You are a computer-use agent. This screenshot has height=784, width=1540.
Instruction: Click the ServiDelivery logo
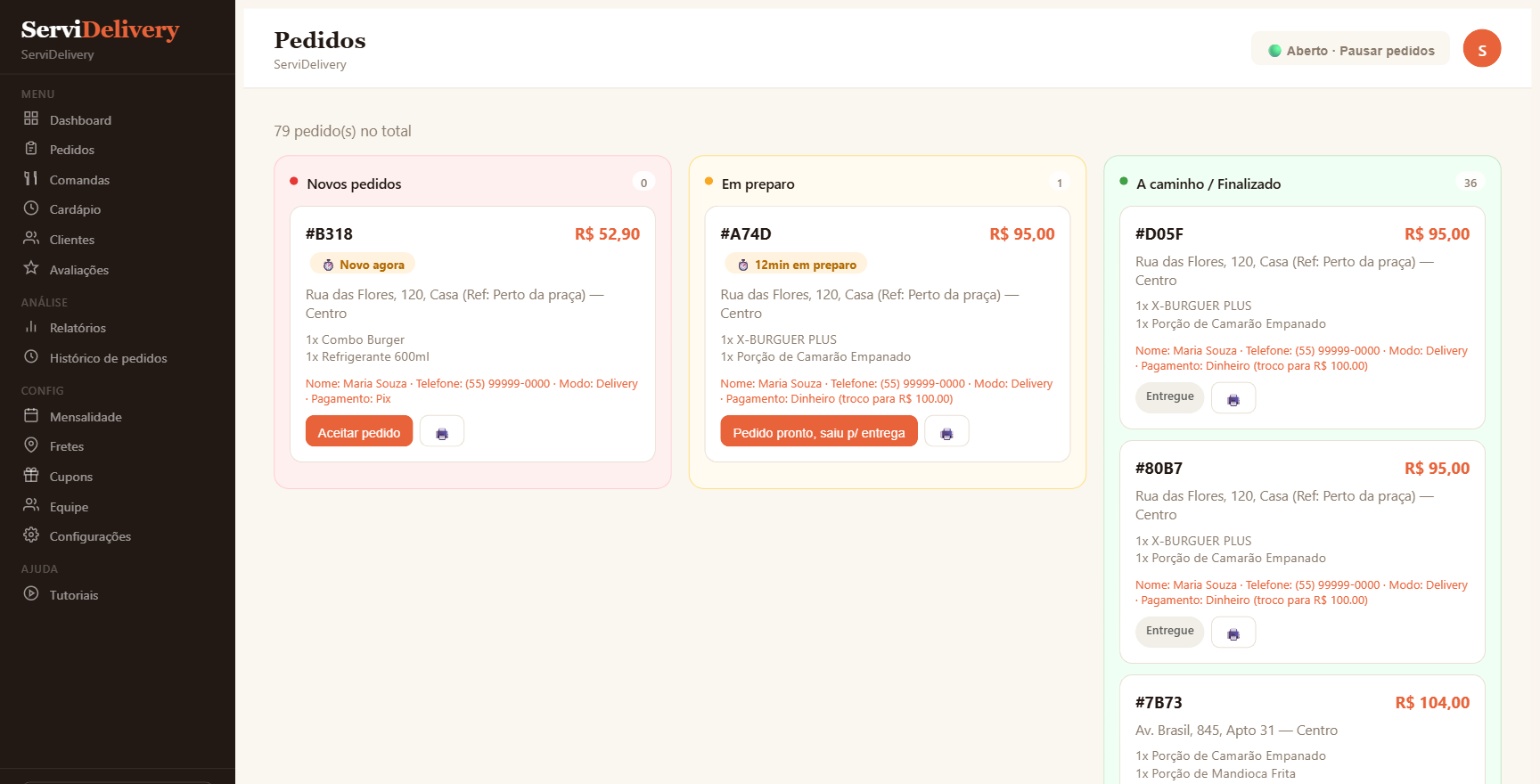click(100, 30)
